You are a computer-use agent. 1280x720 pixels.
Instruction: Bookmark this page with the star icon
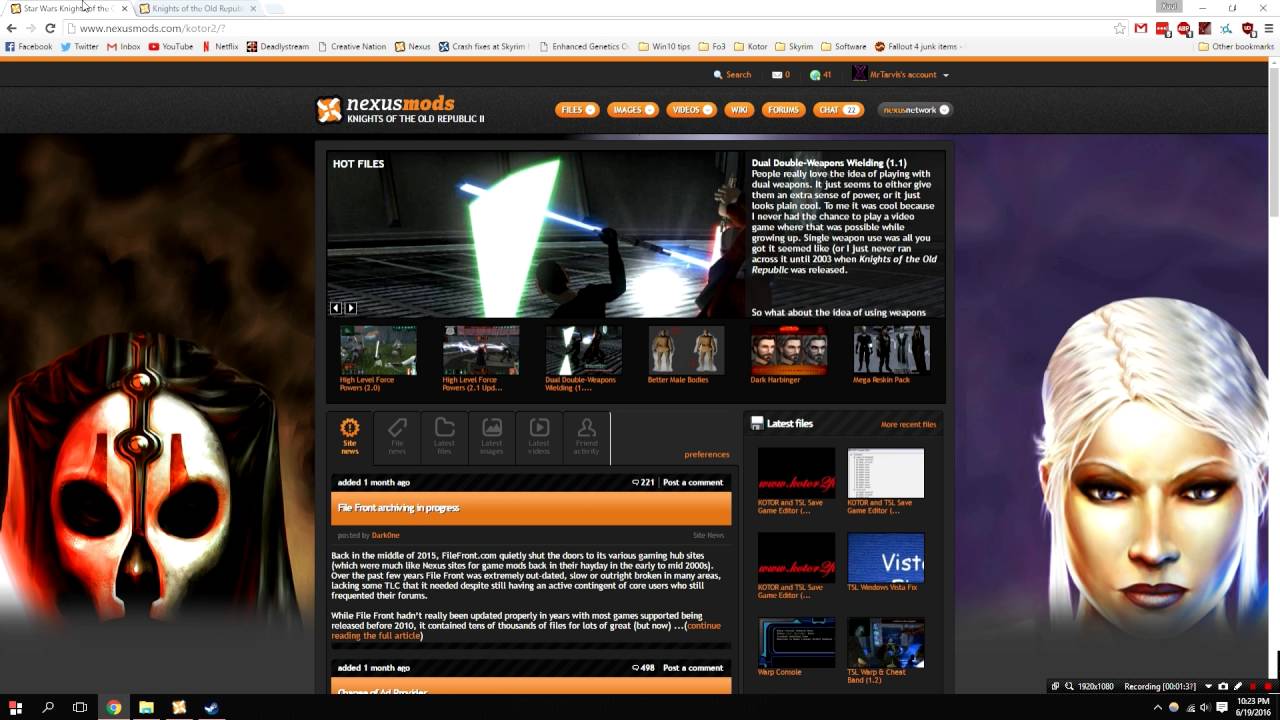click(x=1120, y=28)
